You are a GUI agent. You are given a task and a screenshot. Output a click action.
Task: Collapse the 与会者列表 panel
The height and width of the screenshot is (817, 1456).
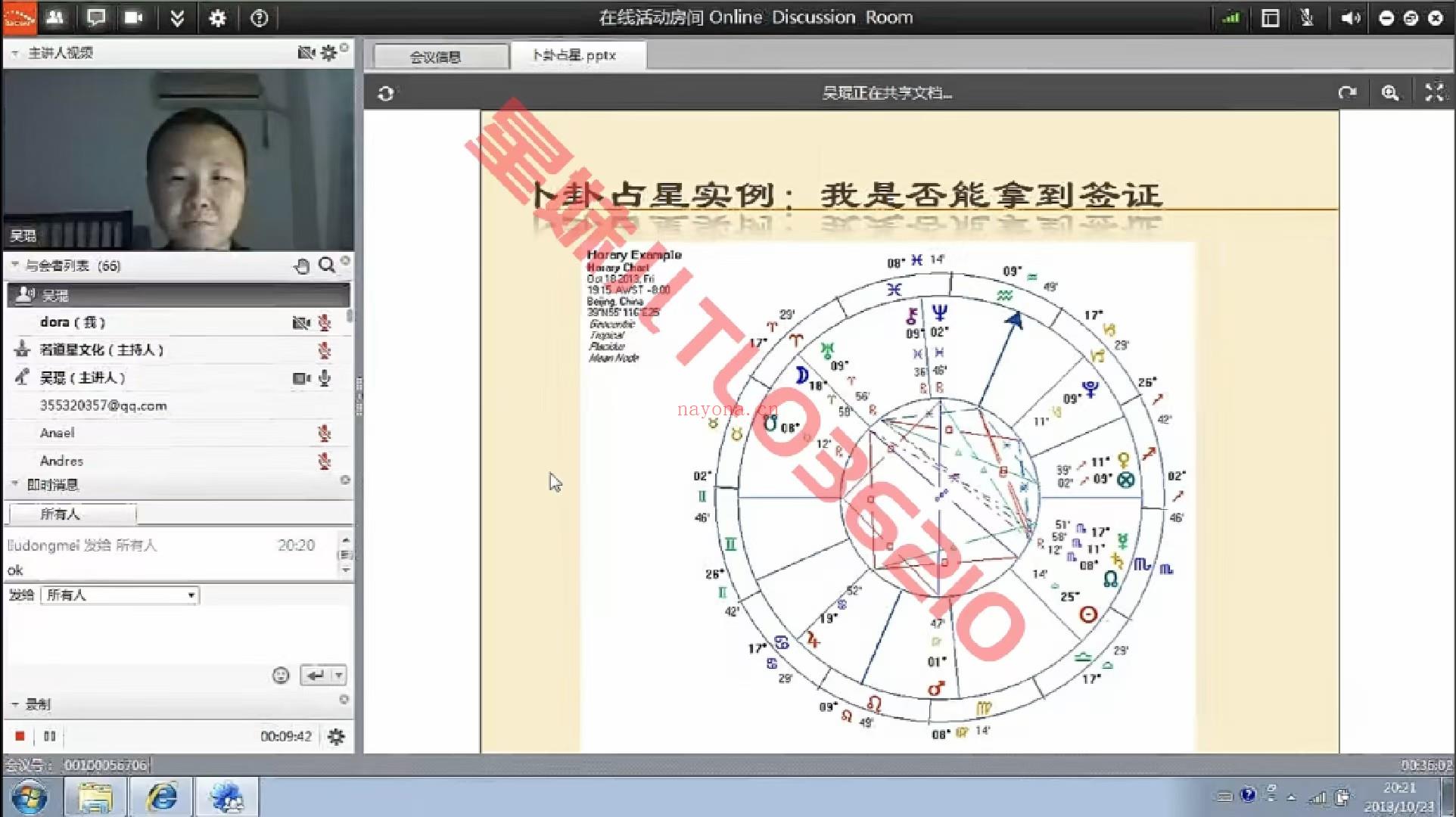coord(14,265)
